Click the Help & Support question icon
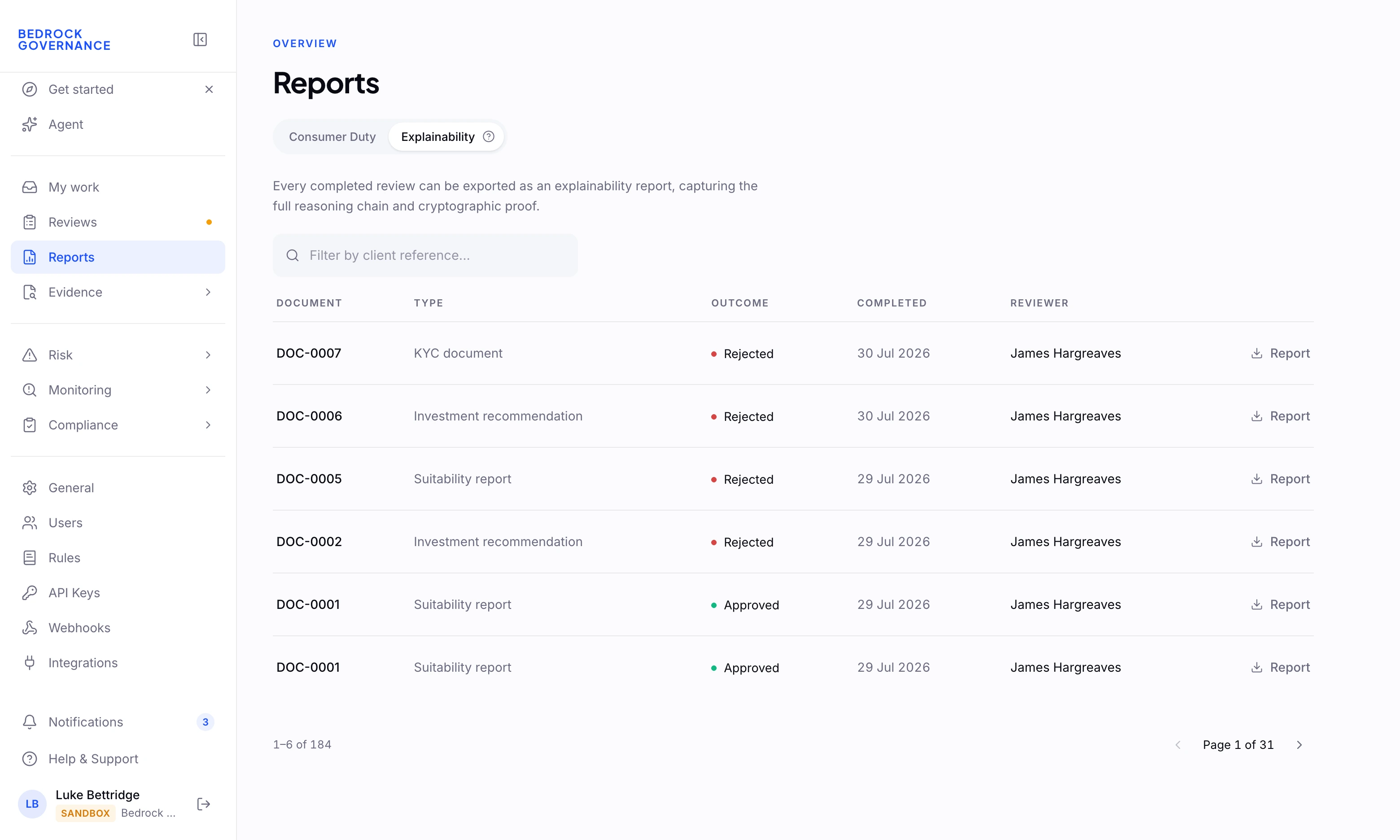The image size is (1400, 840). 30,760
